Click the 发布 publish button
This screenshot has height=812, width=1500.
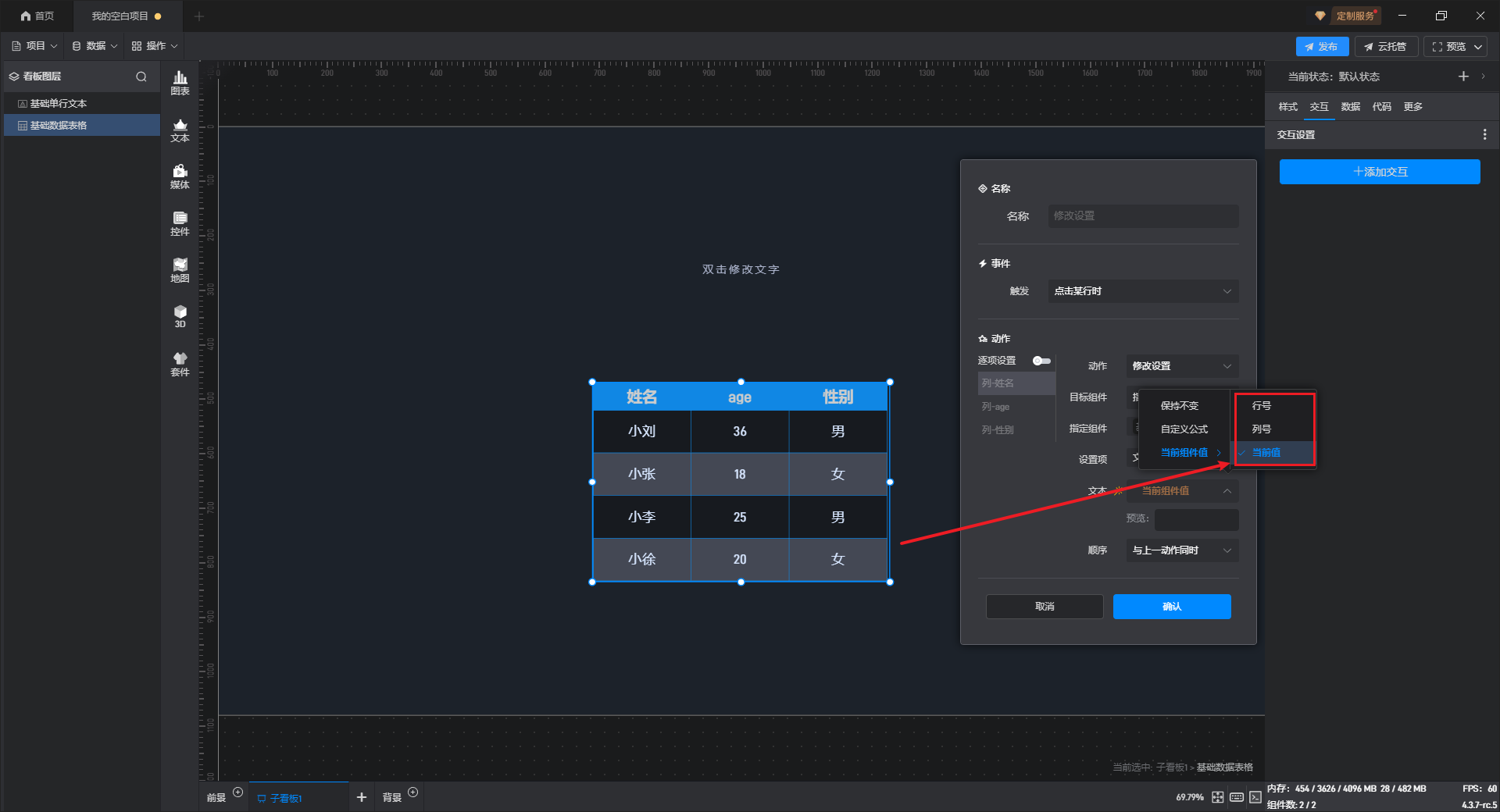point(1322,47)
